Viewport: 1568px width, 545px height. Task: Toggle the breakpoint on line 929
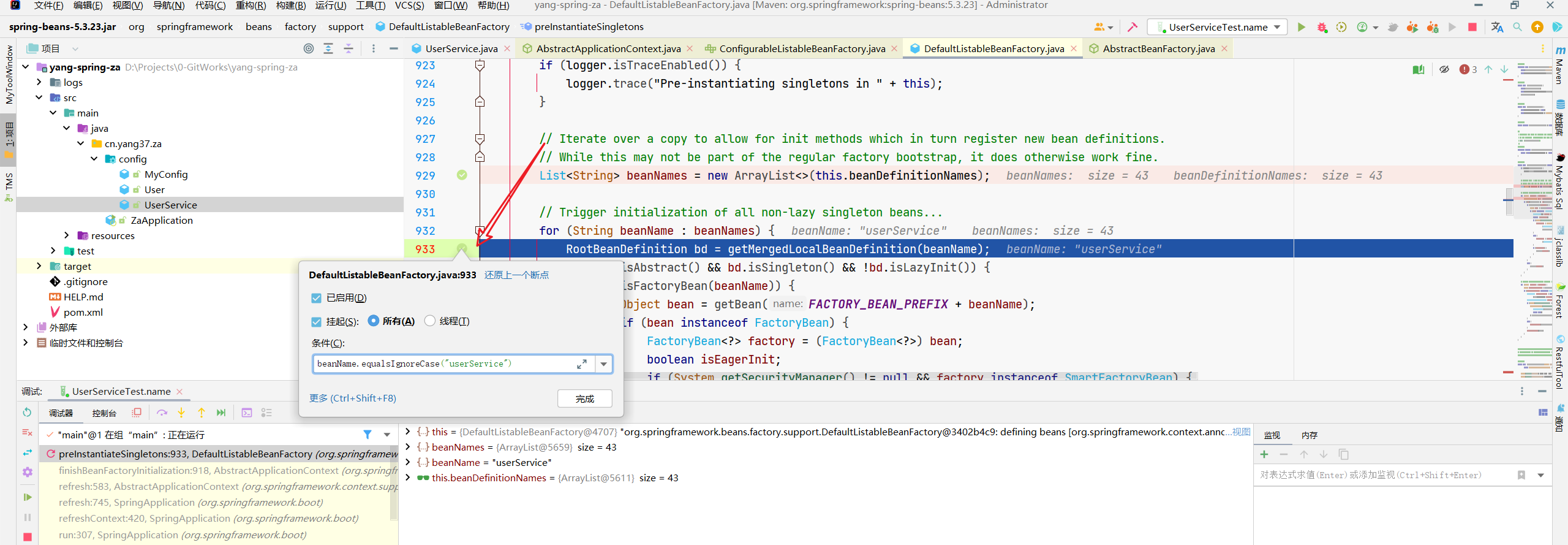click(x=462, y=175)
